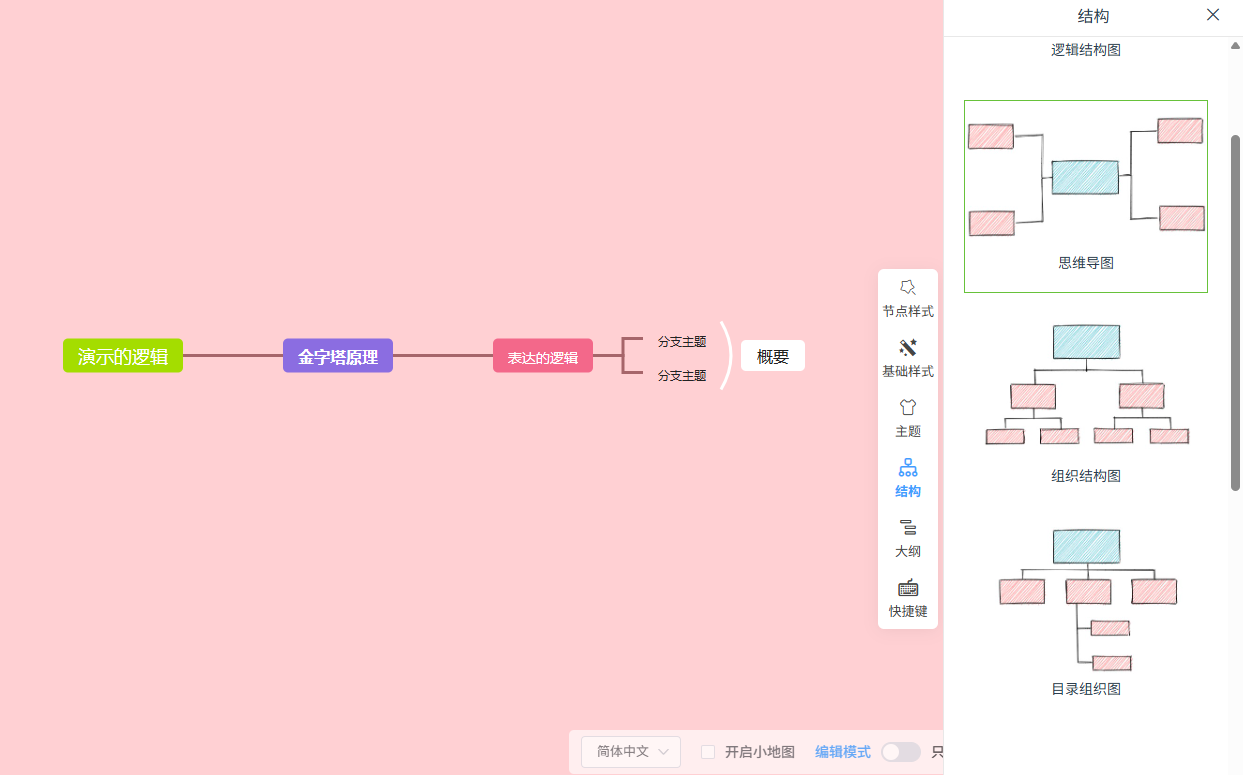Select the upper 分支主题 branch node
Image resolution: width=1243 pixels, height=775 pixels.
[x=682, y=341]
